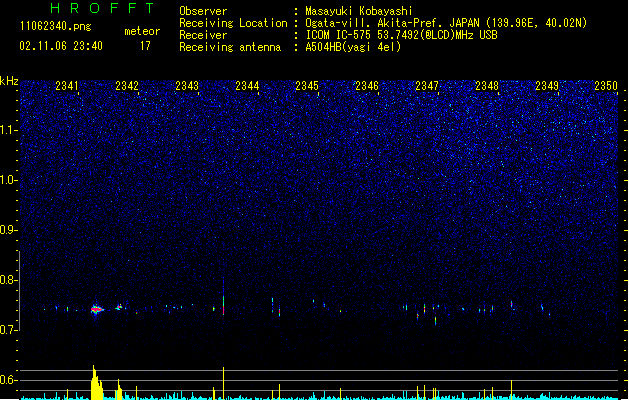Click the 2342 time marker
This screenshot has width=629, height=400.
point(127,86)
